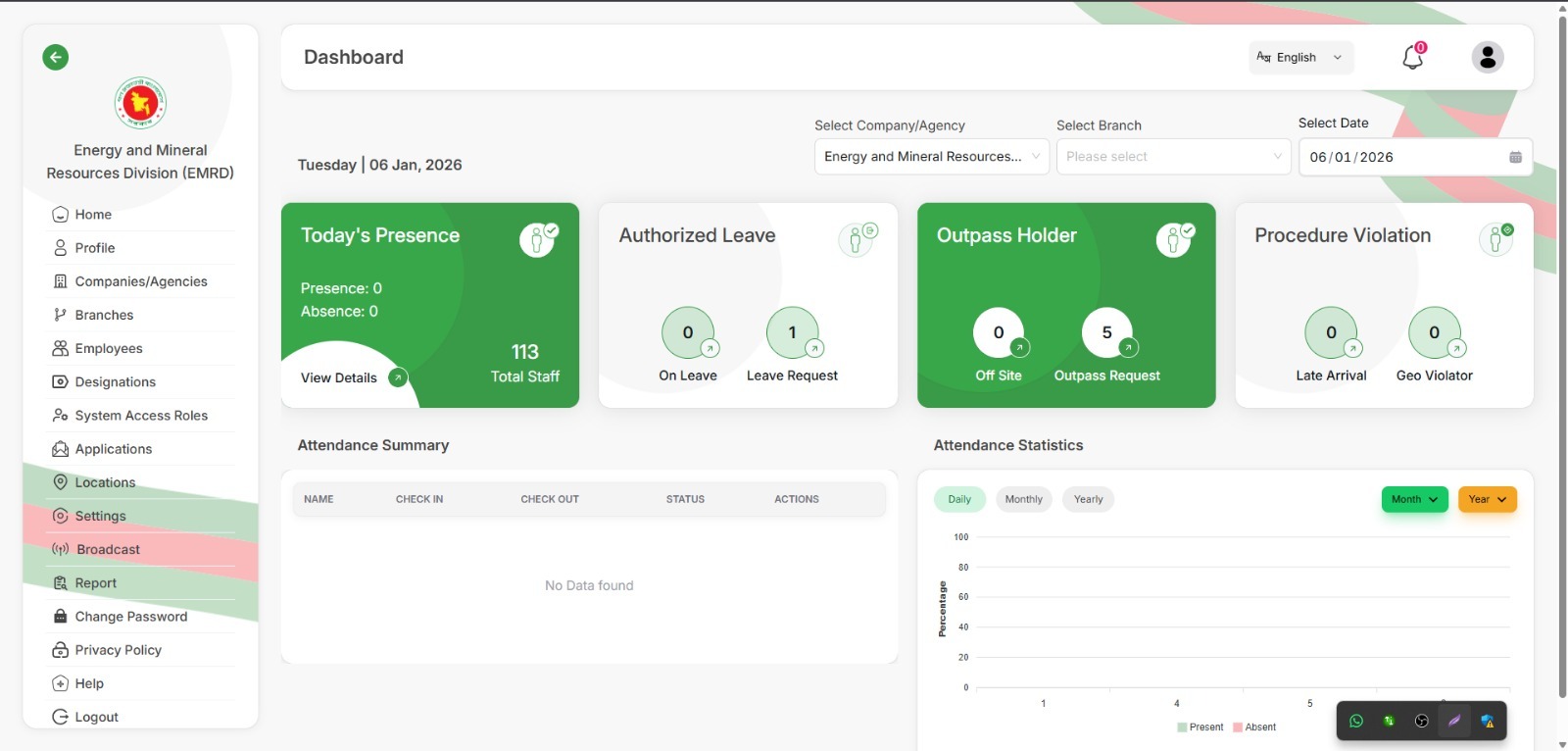
Task: Switch to Yearly statistics view
Action: tap(1089, 499)
